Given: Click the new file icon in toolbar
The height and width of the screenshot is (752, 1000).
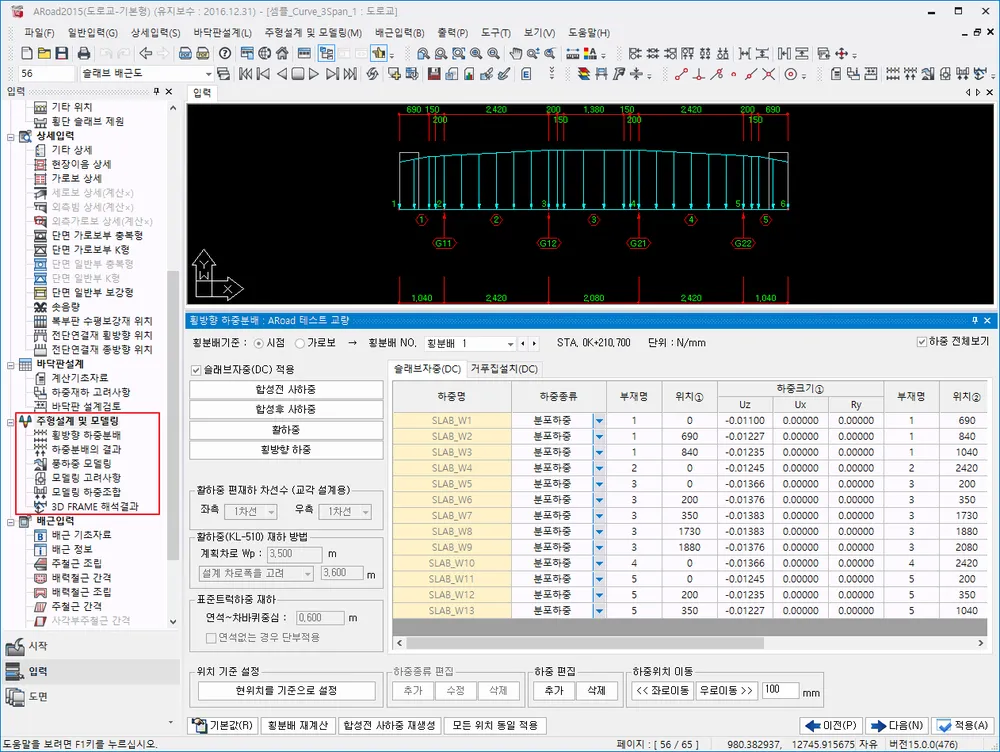Looking at the screenshot, I should 27,54.
